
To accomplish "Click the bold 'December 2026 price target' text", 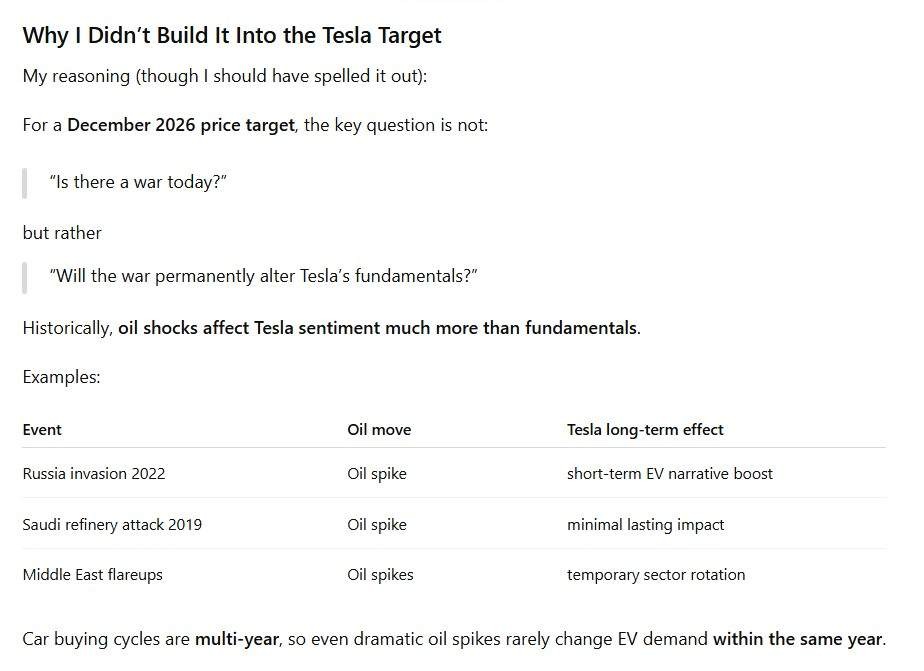I will (x=181, y=126).
